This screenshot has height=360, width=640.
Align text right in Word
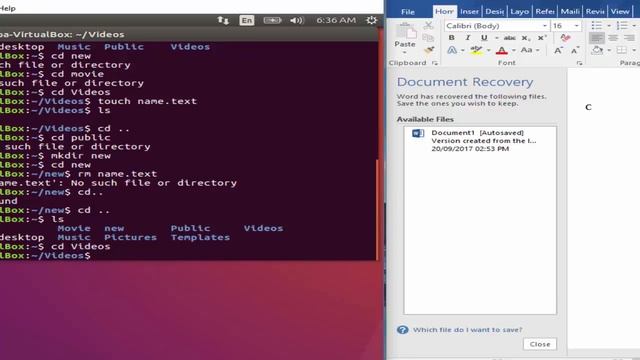pyautogui.click(x=629, y=38)
